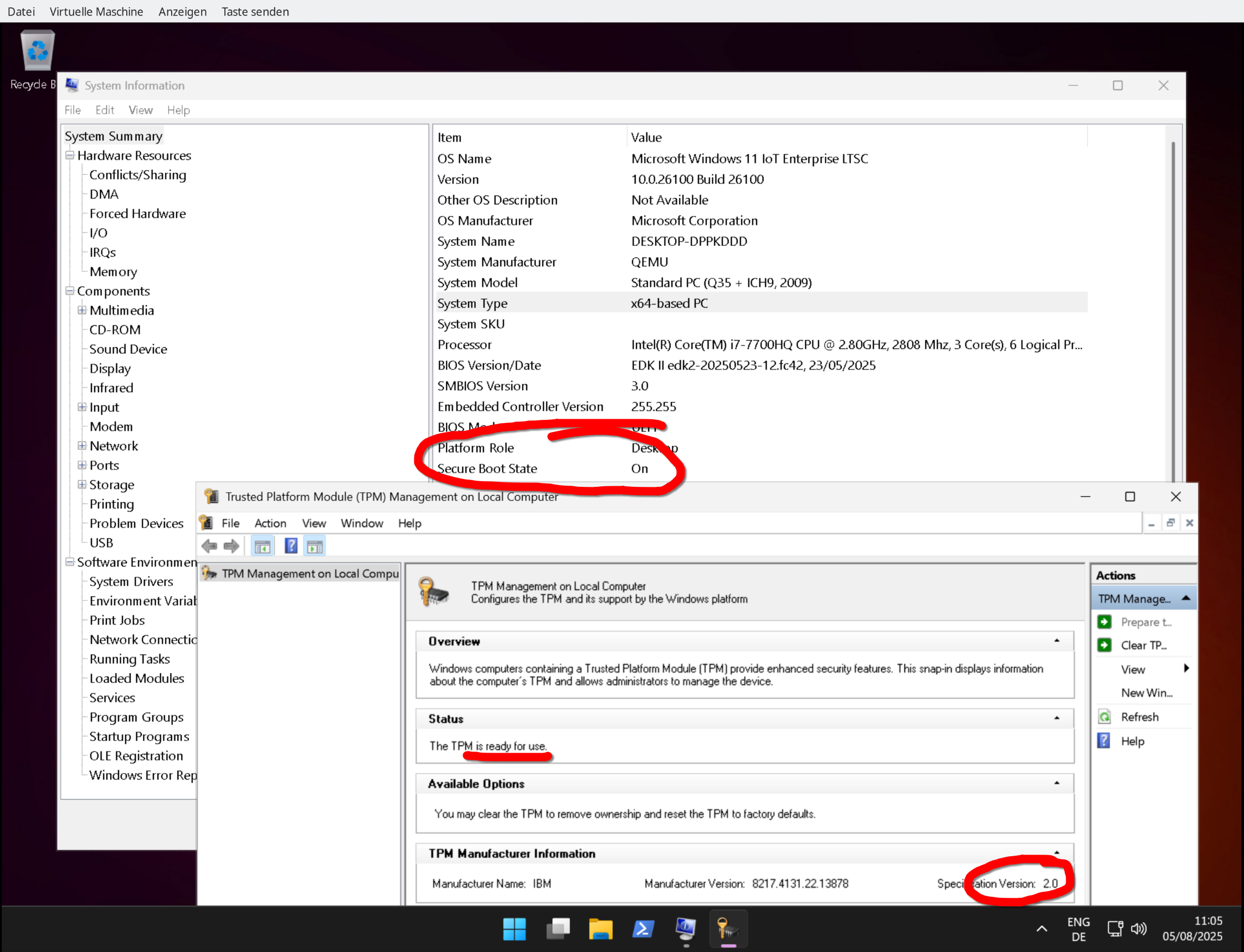The height and width of the screenshot is (952, 1244).
Task: Click the Help icon in Actions pane
Action: tap(1104, 740)
